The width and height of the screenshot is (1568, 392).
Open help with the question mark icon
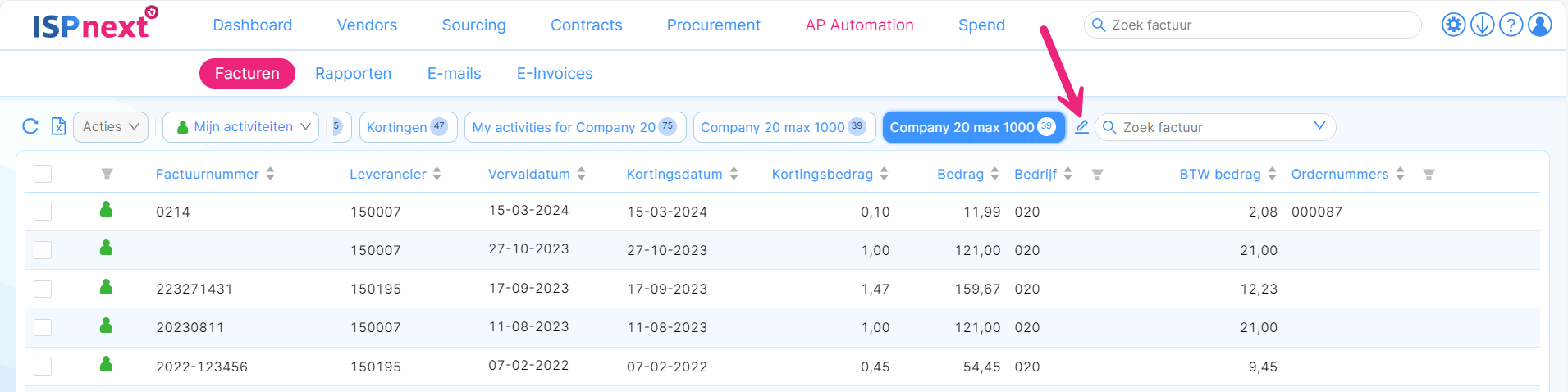pos(1511,25)
